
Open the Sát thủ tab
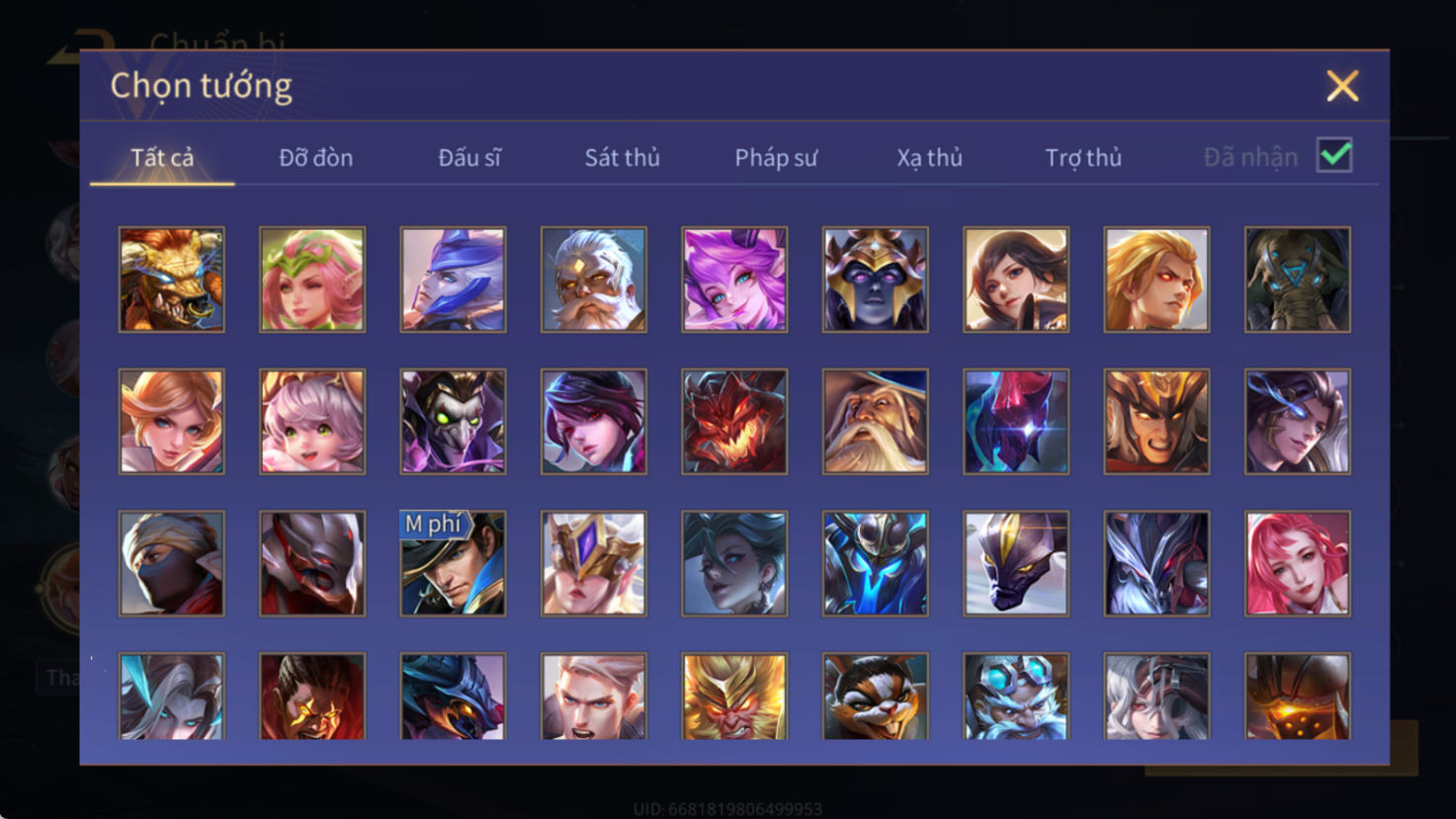tap(622, 157)
